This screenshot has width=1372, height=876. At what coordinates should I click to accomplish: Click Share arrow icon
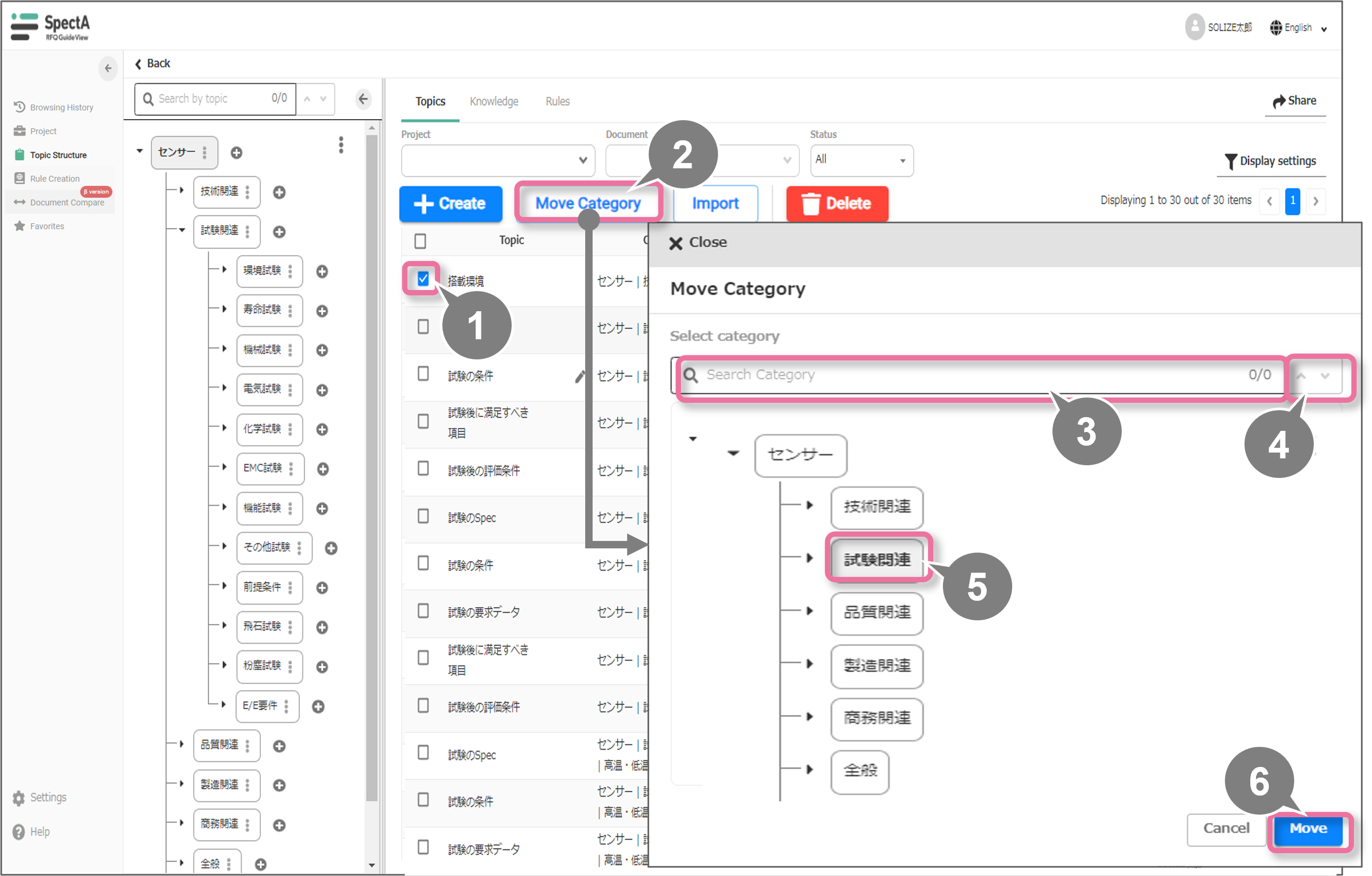point(1278,102)
